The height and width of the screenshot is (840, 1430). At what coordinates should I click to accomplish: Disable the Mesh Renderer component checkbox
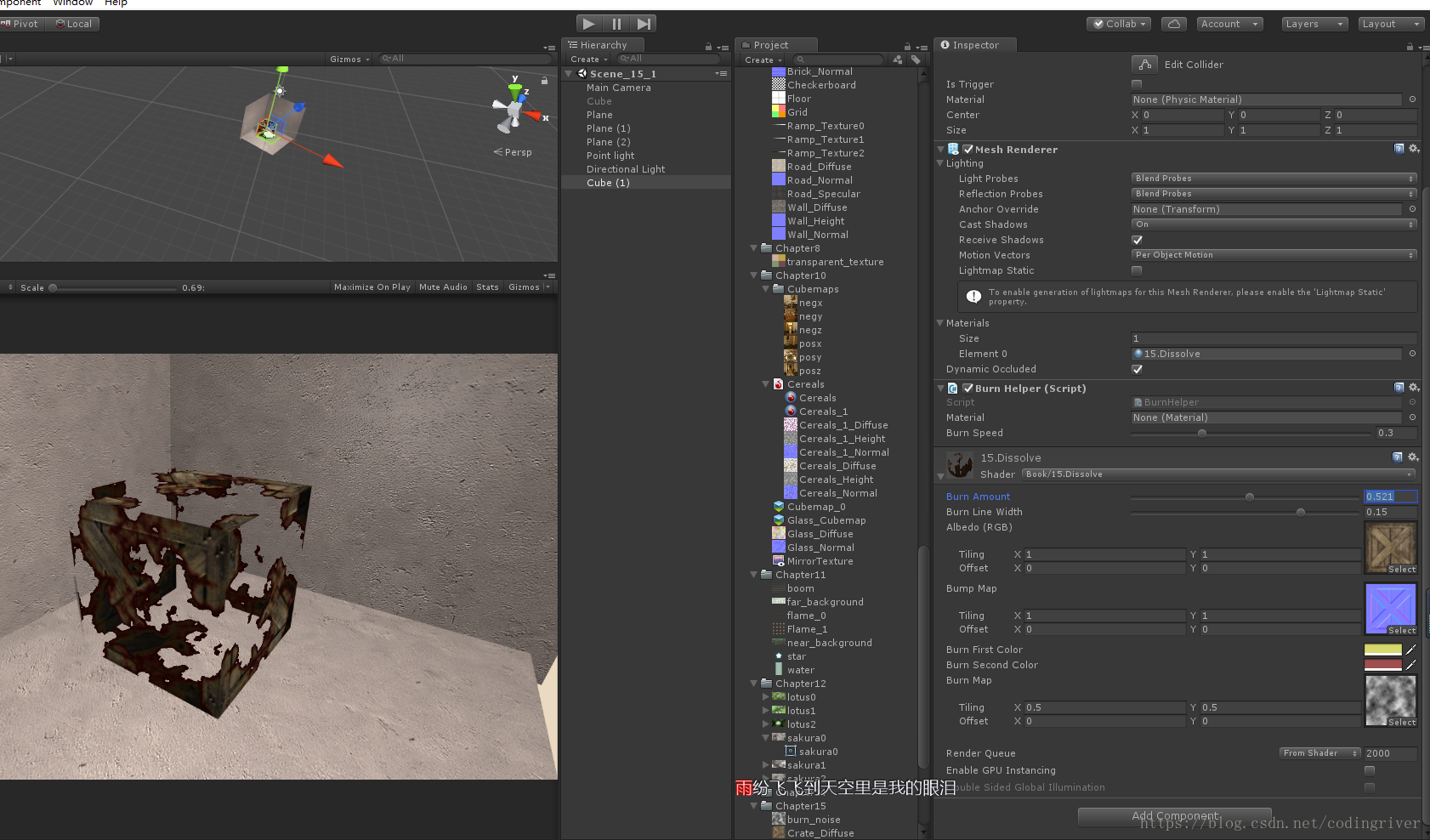coord(968,149)
